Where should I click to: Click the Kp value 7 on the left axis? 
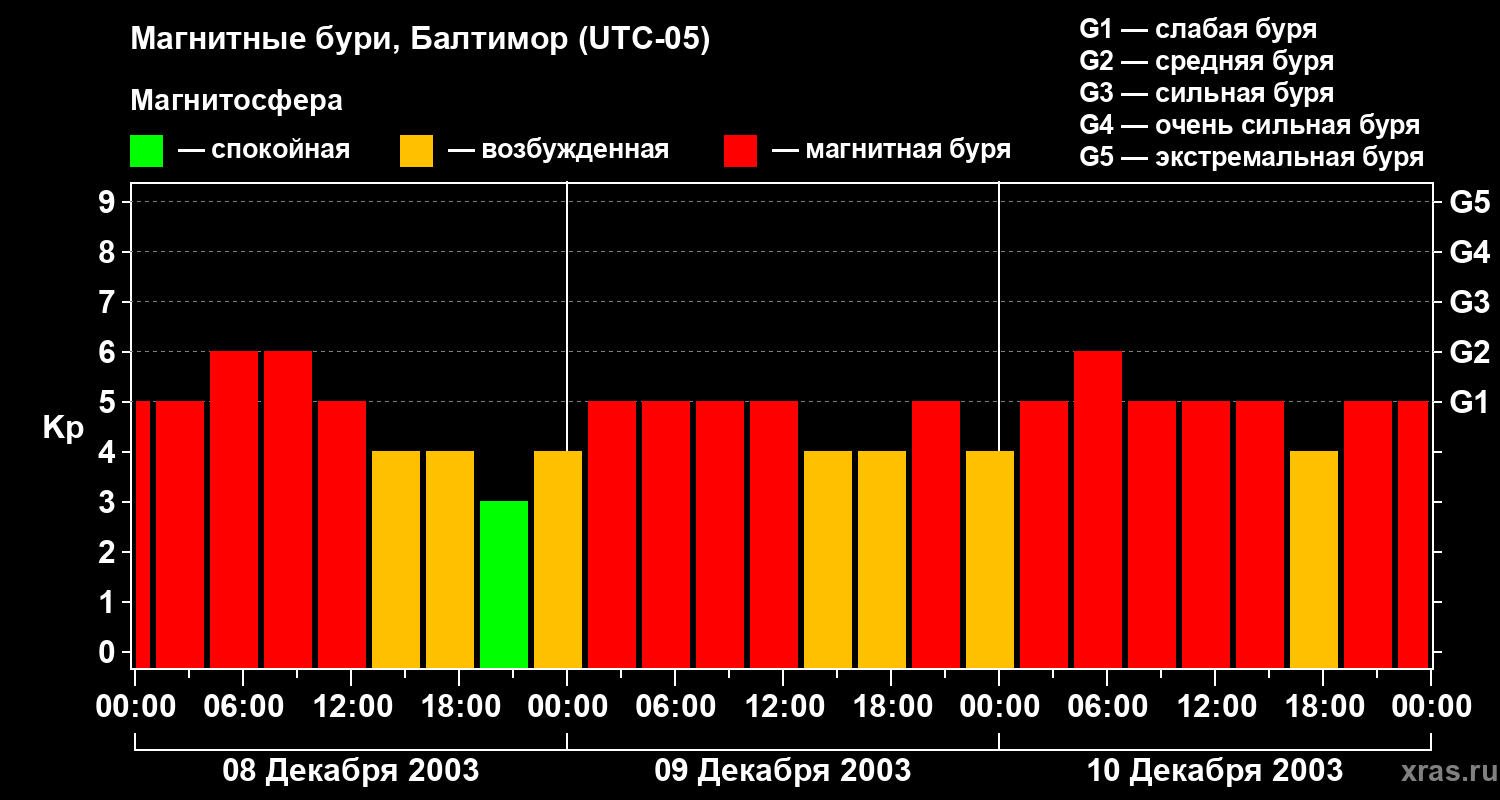pyautogui.click(x=109, y=302)
